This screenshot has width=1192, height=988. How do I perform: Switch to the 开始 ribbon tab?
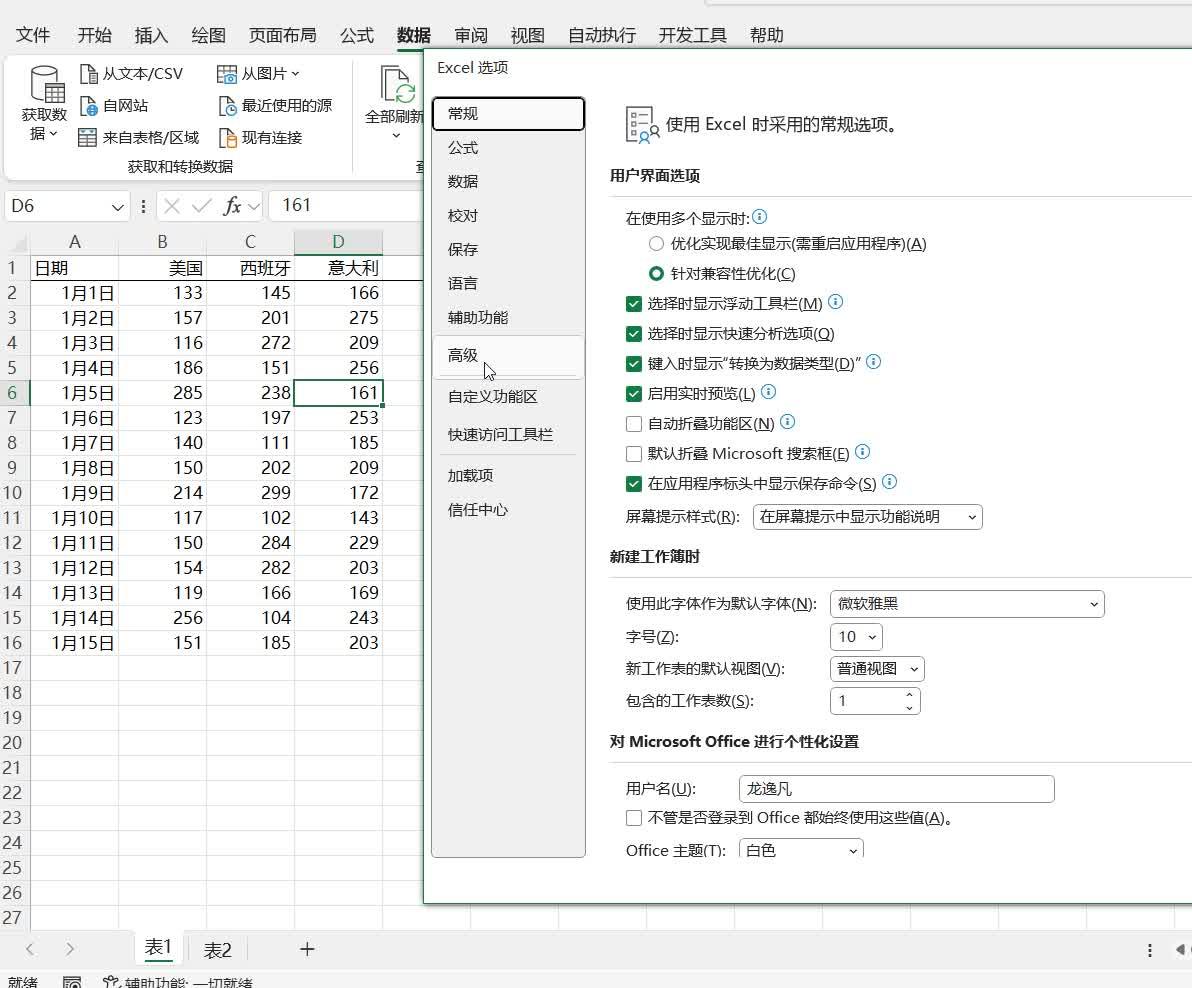click(x=94, y=35)
